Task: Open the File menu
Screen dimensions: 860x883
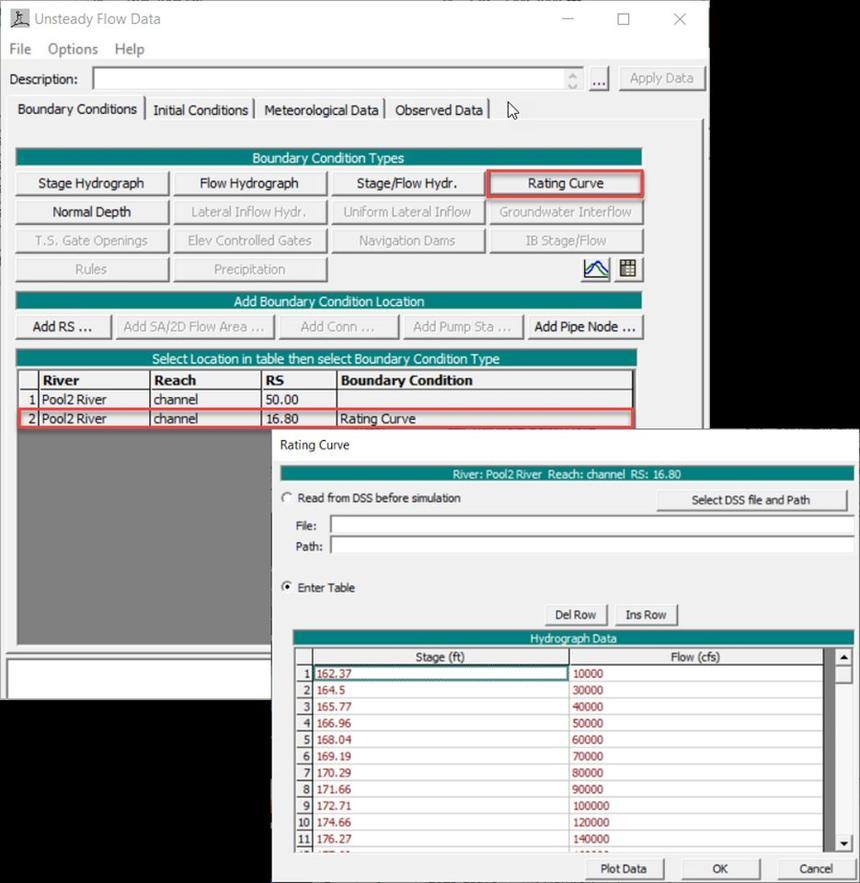Action: [x=20, y=49]
